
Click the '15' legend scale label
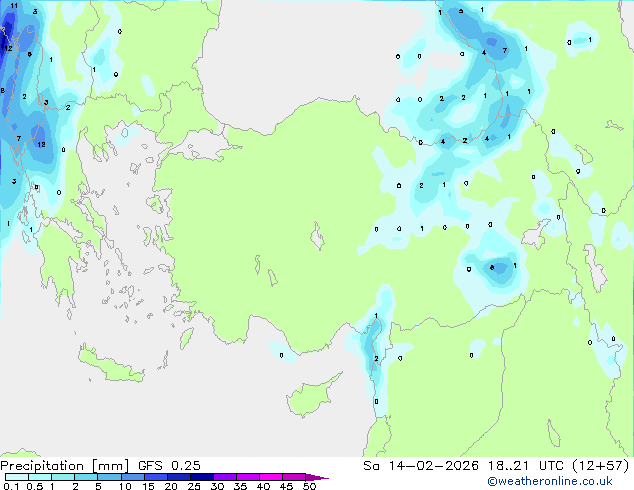(148, 486)
